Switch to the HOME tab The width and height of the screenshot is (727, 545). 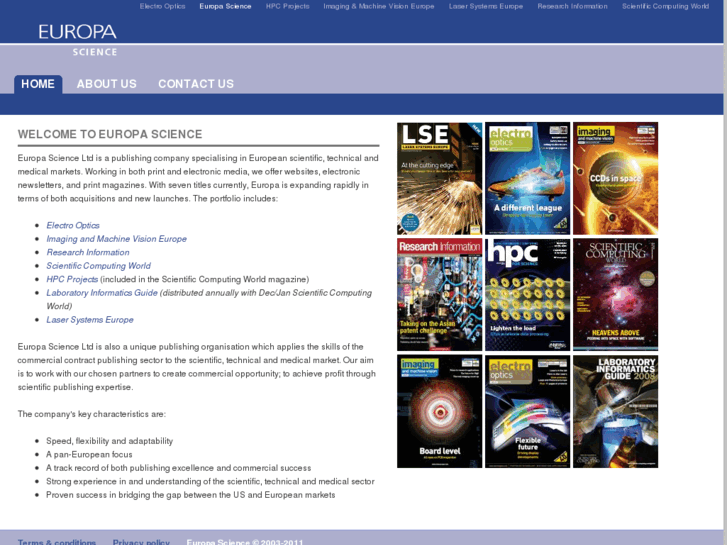(38, 84)
